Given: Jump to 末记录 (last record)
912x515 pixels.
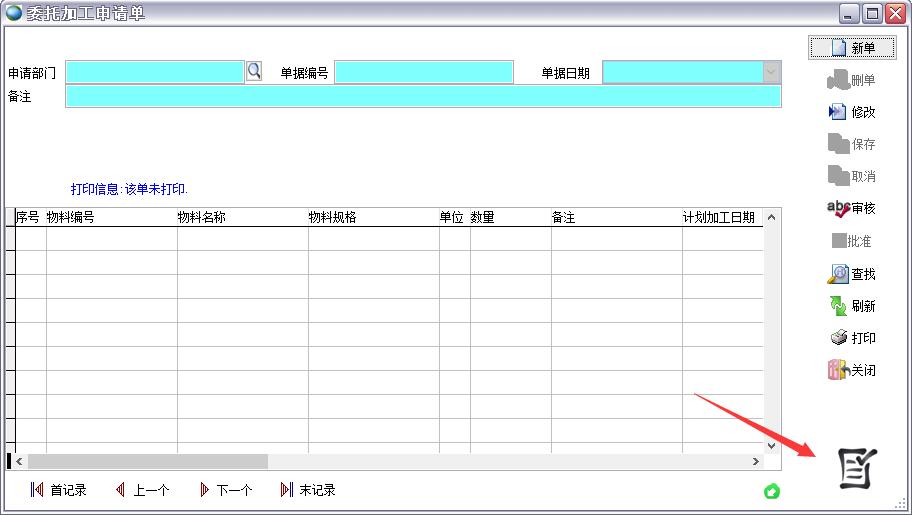Looking at the screenshot, I should (308, 490).
